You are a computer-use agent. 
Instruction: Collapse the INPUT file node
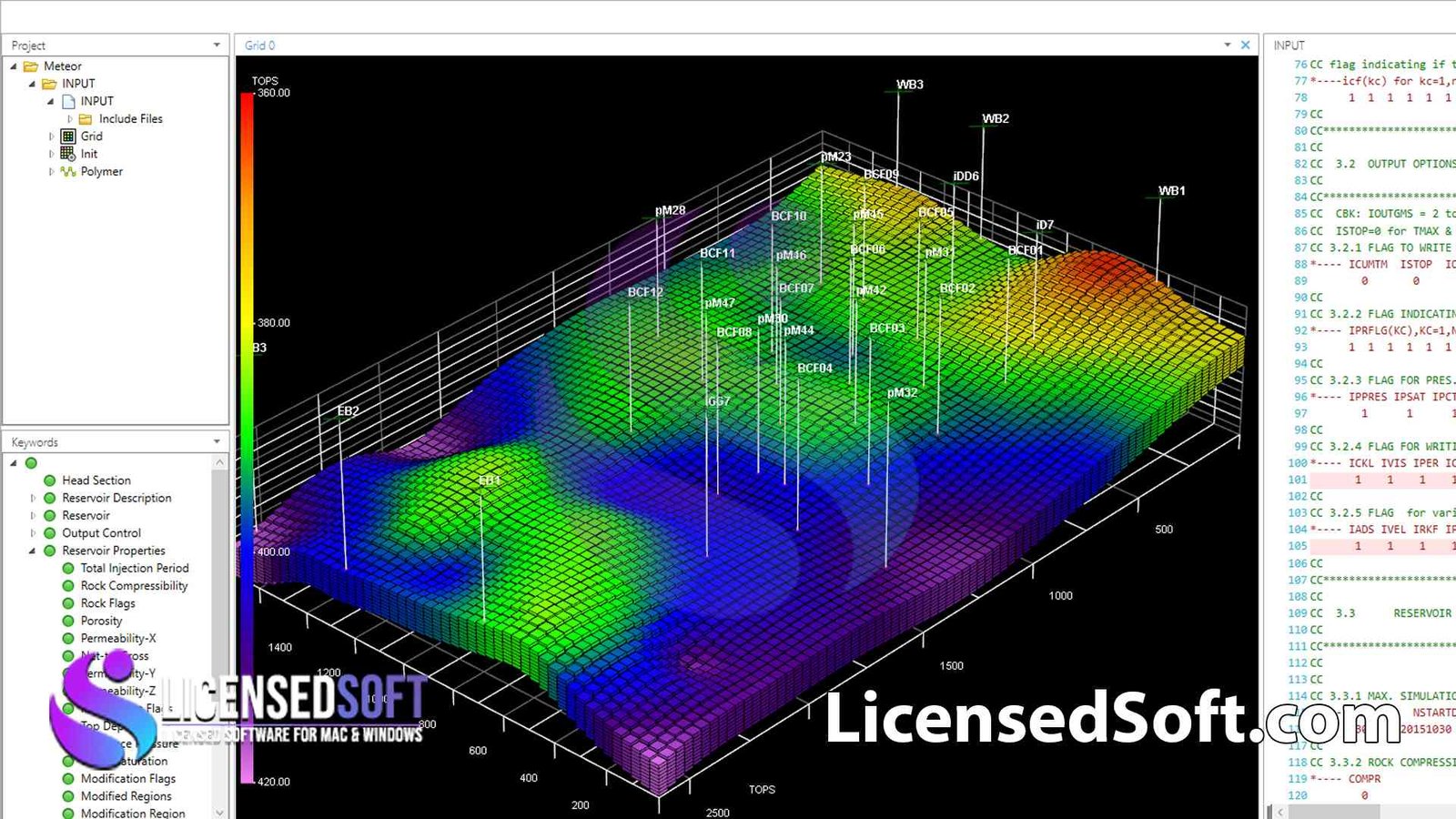tap(51, 101)
